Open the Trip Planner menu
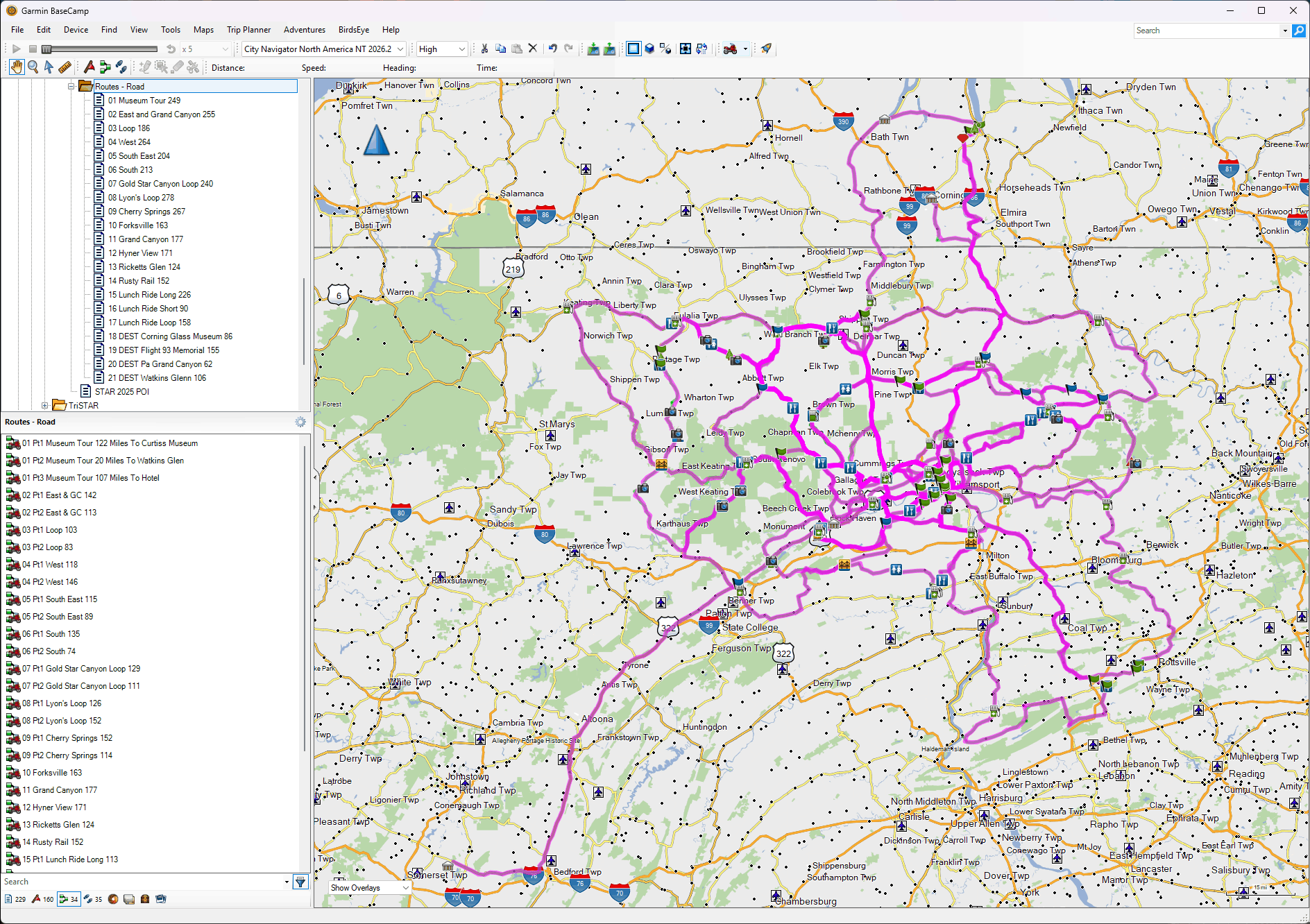The height and width of the screenshot is (924, 1310). pos(248,30)
